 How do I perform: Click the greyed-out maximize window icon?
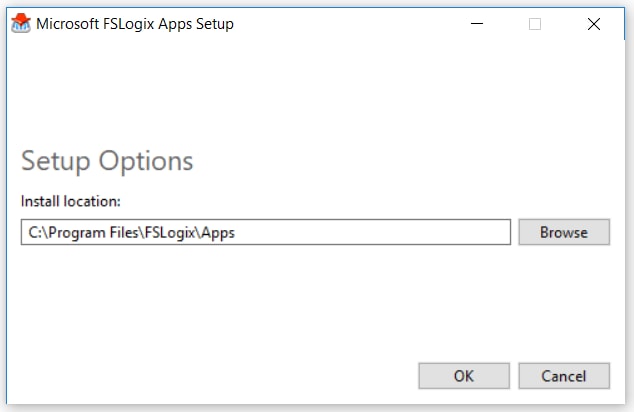tap(535, 24)
